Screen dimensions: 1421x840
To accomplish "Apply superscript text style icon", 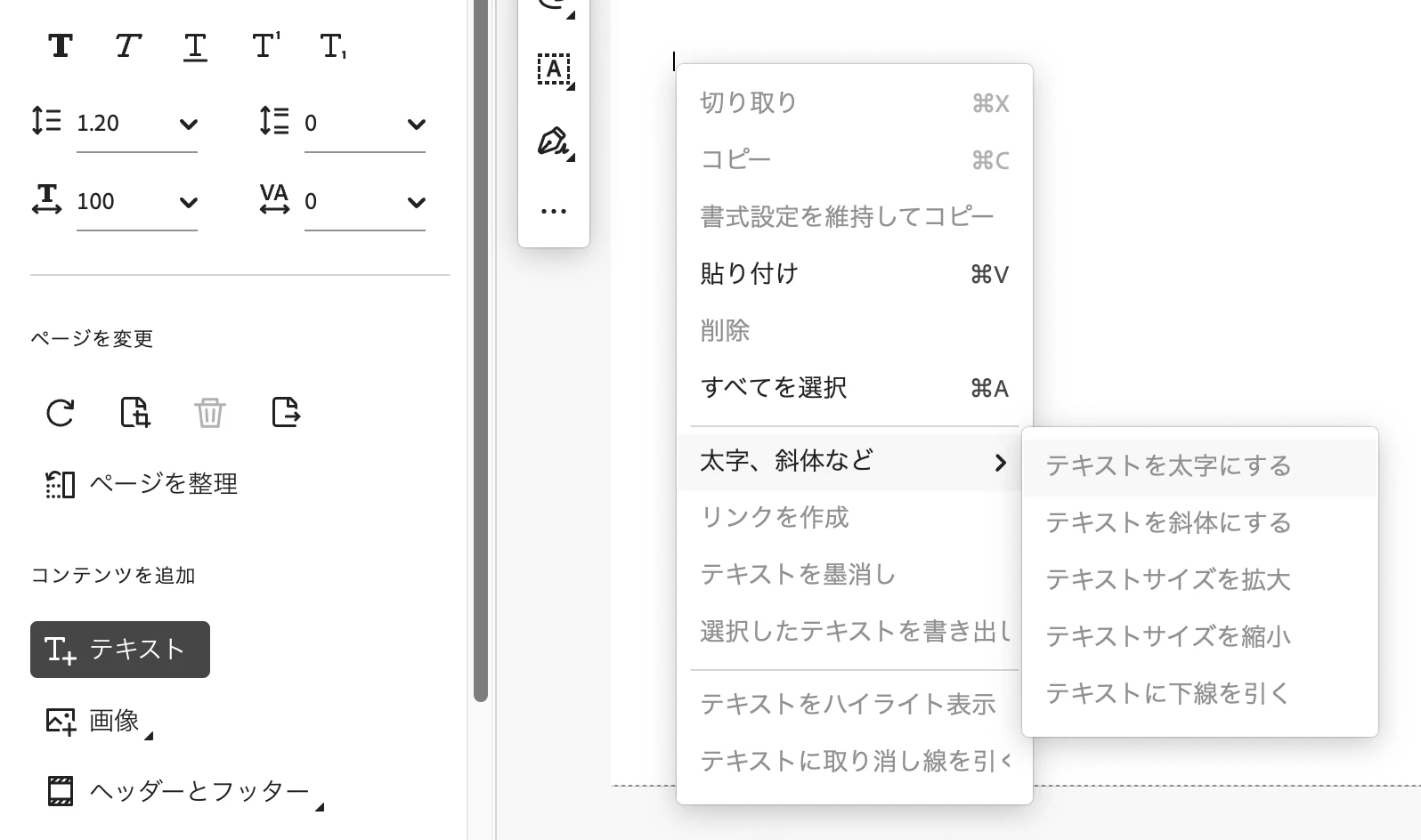I will click(x=265, y=44).
